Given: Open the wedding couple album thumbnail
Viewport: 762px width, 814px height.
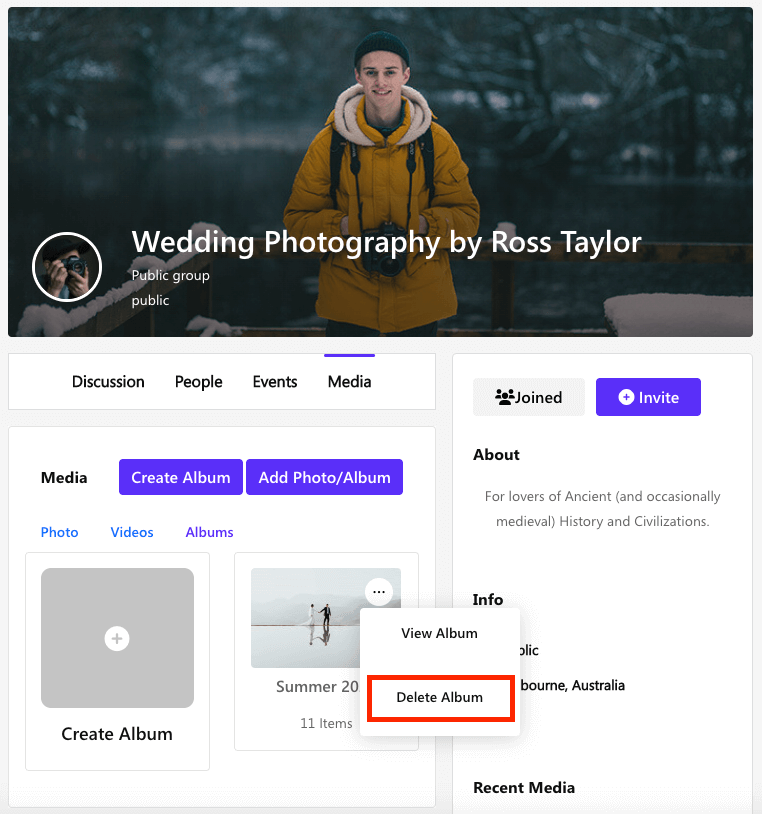Looking at the screenshot, I should [x=305, y=618].
